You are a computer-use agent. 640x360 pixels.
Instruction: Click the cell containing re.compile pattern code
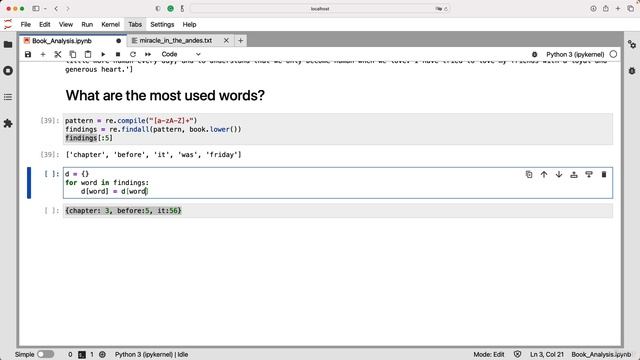(338, 129)
